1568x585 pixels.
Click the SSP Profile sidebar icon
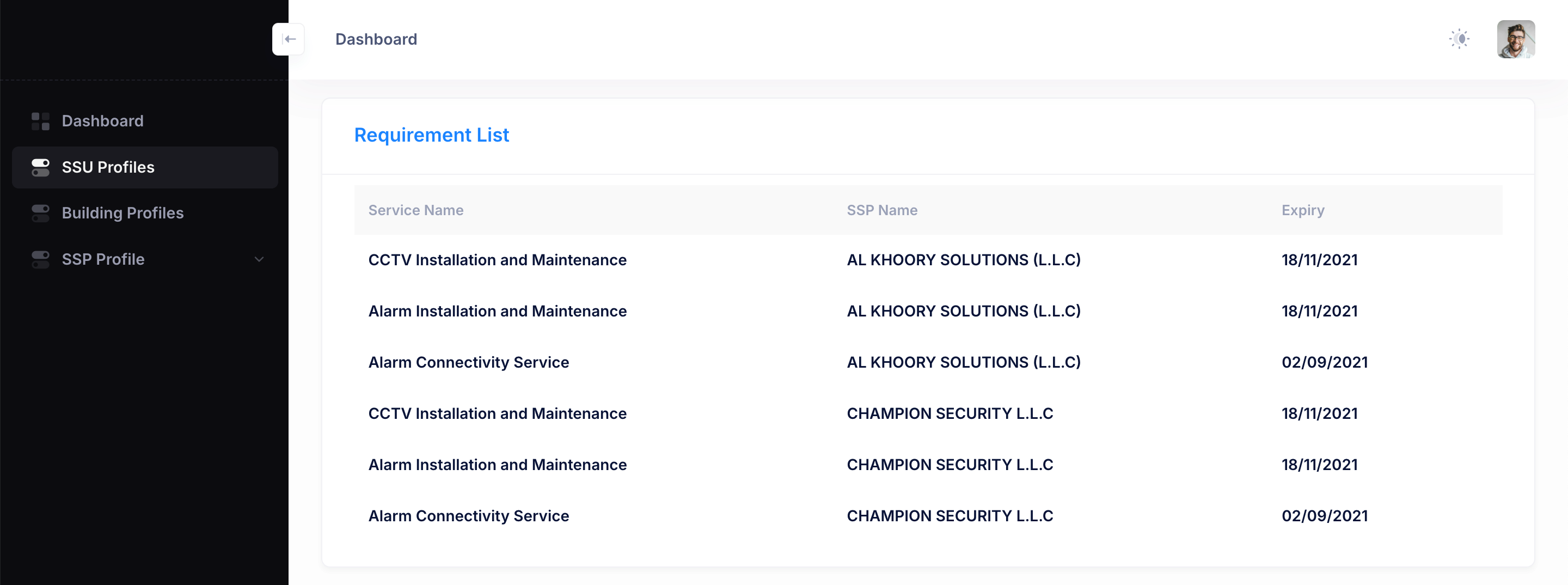point(40,259)
